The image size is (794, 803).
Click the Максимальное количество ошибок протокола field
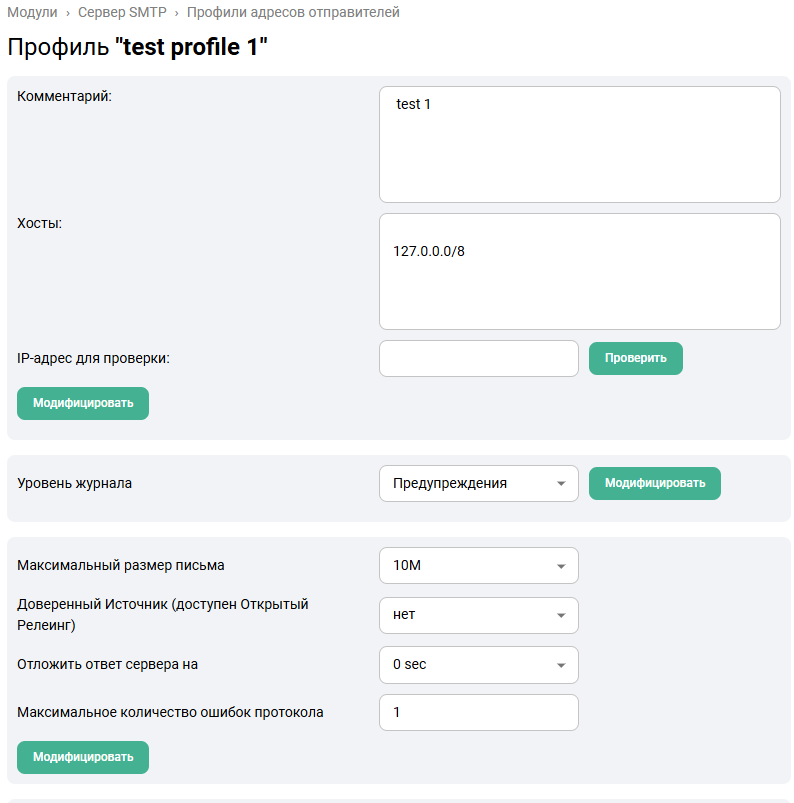(478, 712)
